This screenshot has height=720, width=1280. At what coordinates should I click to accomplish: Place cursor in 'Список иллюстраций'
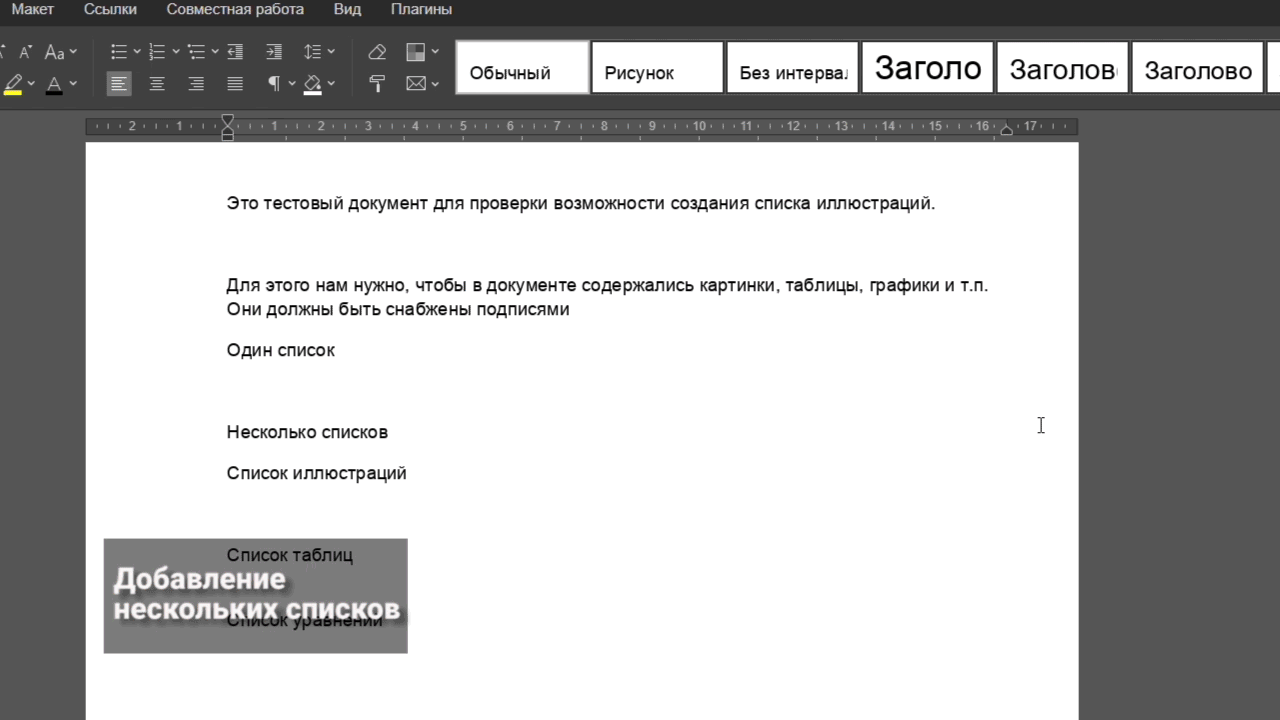[x=316, y=473]
